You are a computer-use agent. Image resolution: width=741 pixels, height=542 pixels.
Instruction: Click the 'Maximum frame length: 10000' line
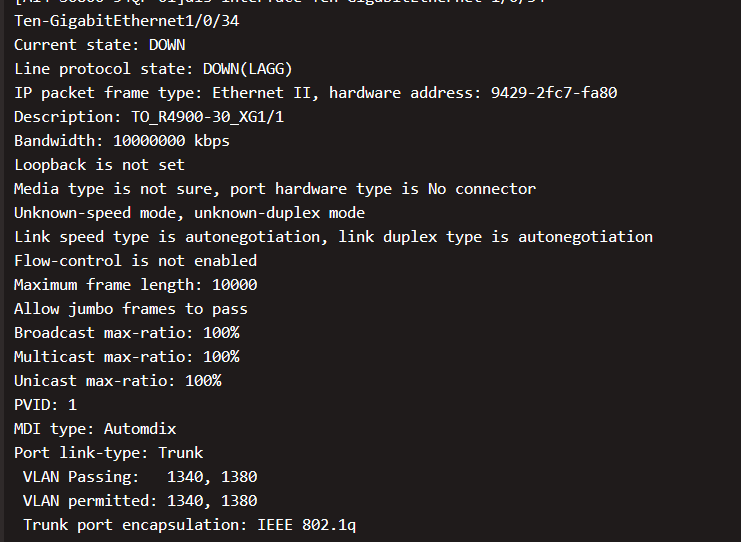point(135,285)
